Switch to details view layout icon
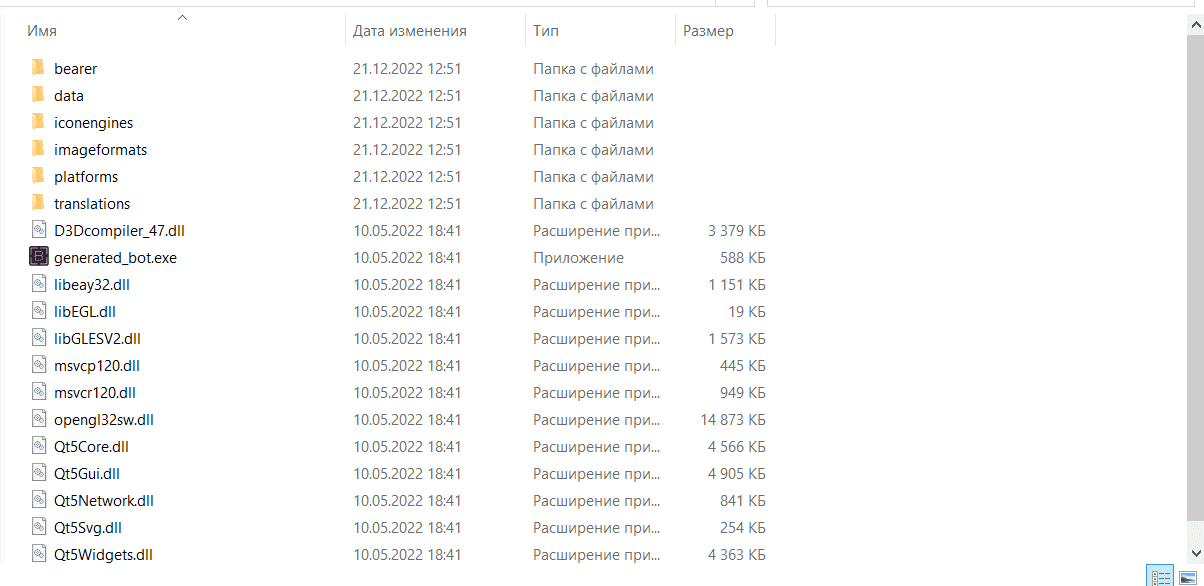 [1161, 577]
